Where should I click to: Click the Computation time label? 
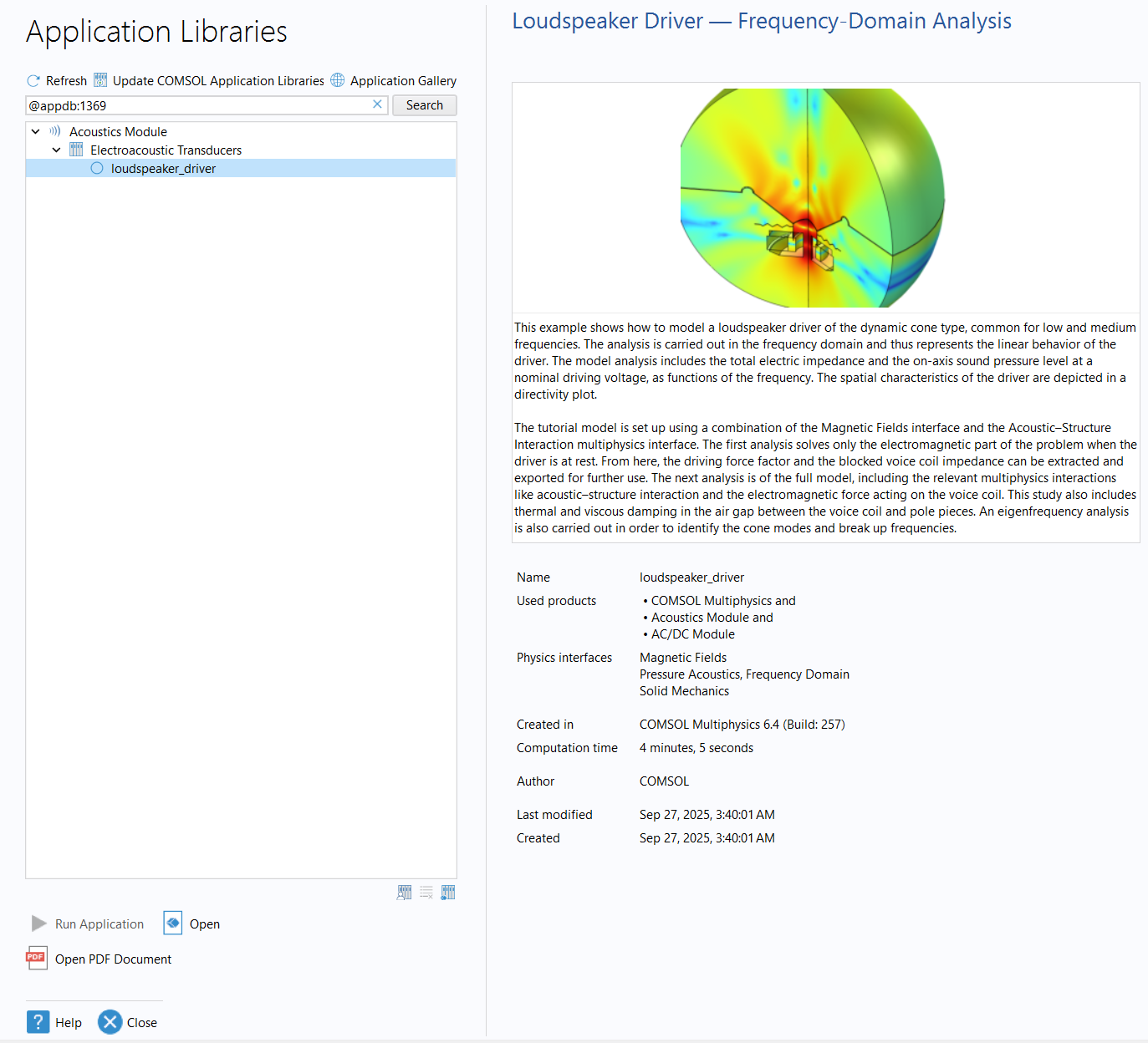point(567,748)
